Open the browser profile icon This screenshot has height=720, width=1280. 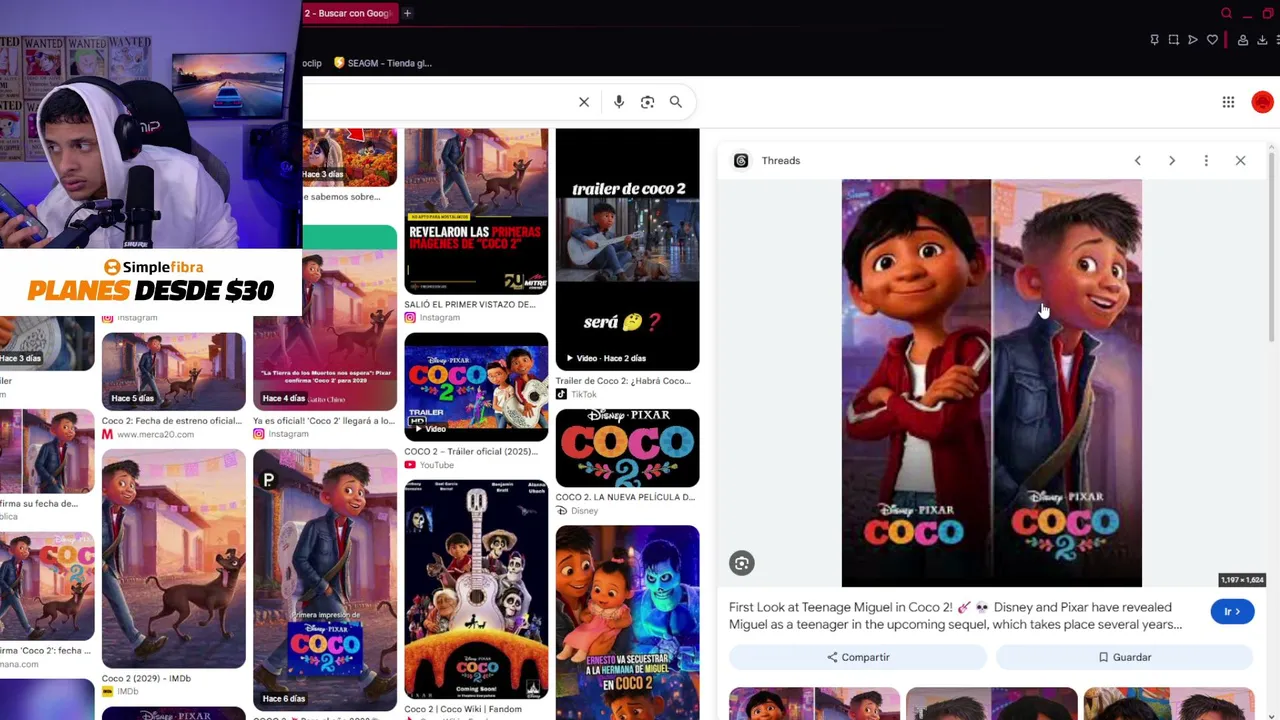point(1243,40)
